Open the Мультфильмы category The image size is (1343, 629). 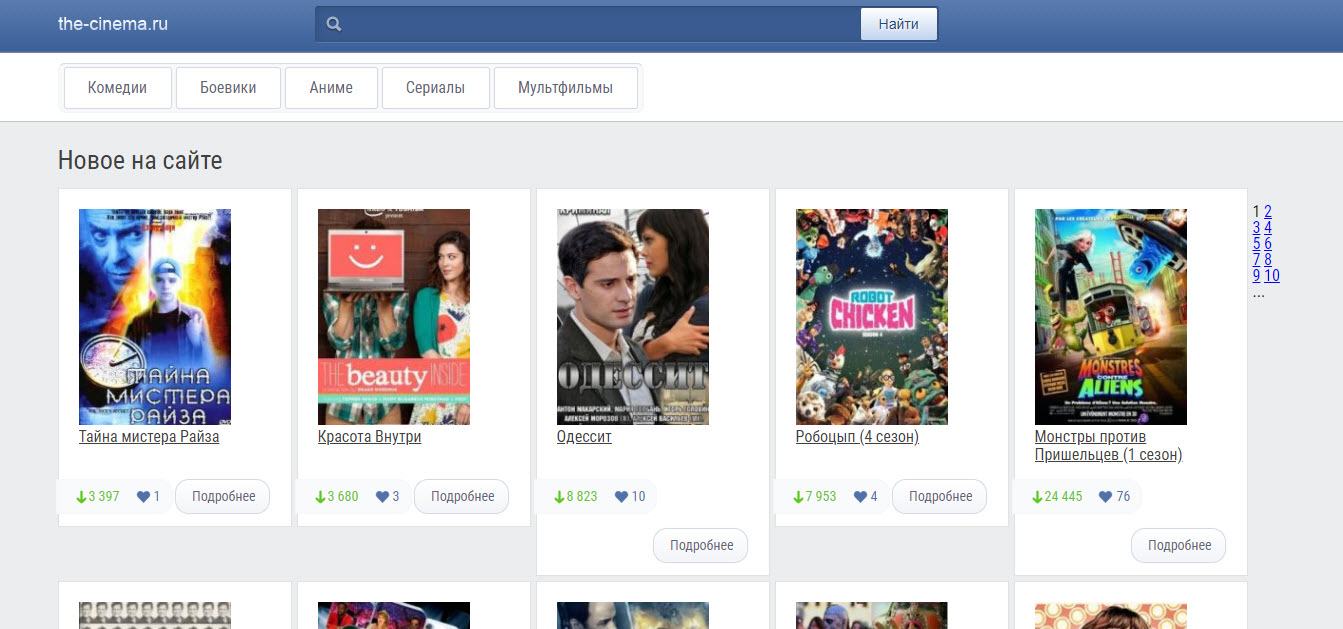(x=566, y=88)
